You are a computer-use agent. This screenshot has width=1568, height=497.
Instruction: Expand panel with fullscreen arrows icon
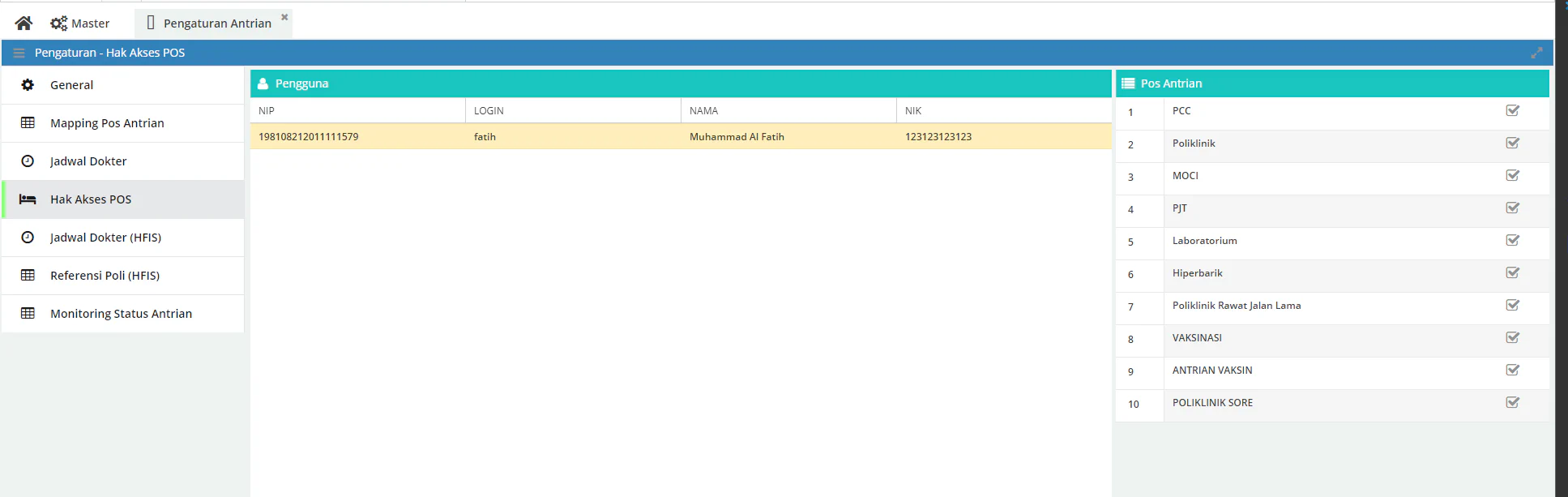1536,53
